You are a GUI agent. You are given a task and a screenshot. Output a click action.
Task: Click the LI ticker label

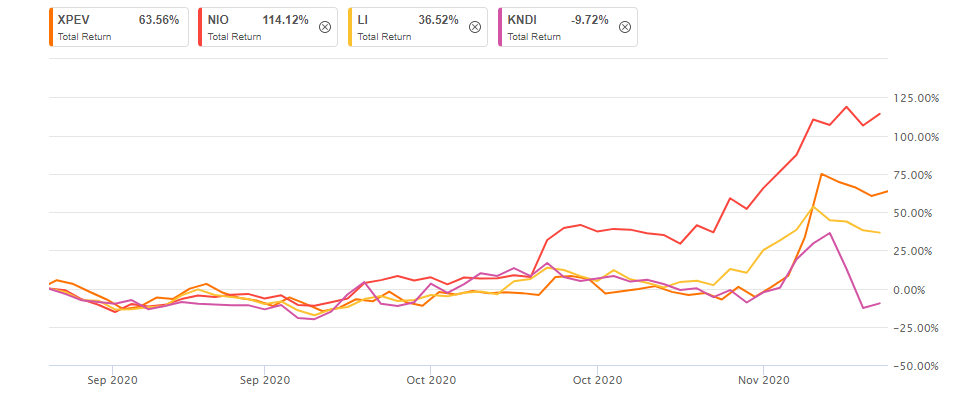pos(361,20)
